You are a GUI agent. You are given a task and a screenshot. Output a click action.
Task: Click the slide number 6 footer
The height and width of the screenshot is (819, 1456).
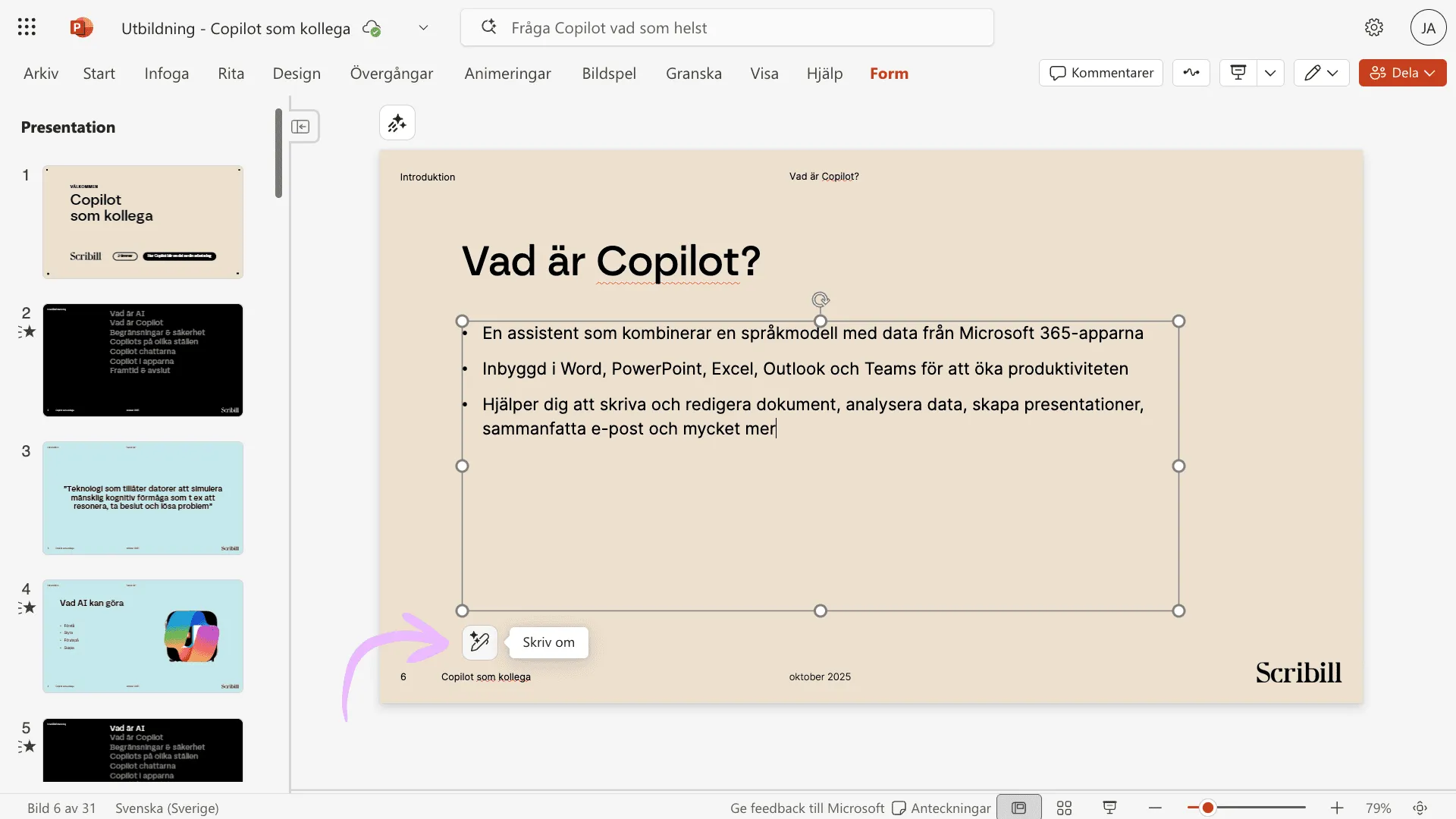[x=403, y=676]
